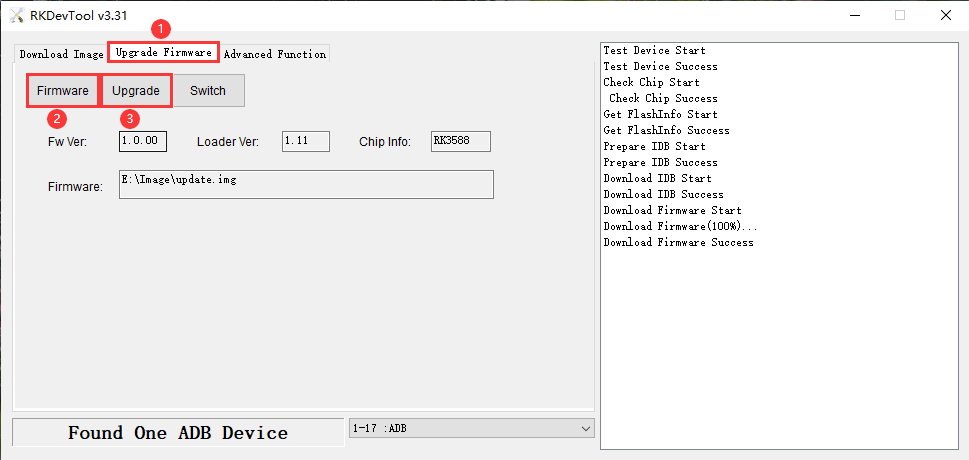
Task: Minimize the RKDevTool window
Action: pyautogui.click(x=853, y=15)
